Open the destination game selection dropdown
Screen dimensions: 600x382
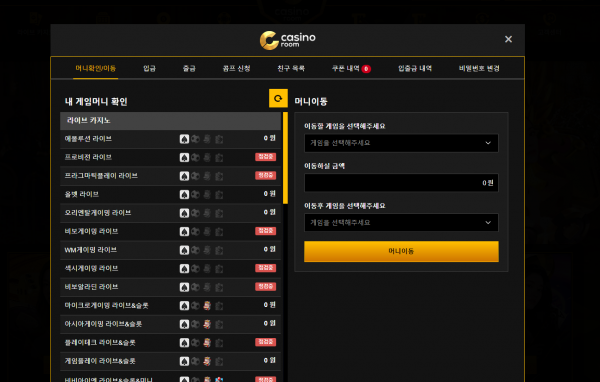[x=401, y=222]
